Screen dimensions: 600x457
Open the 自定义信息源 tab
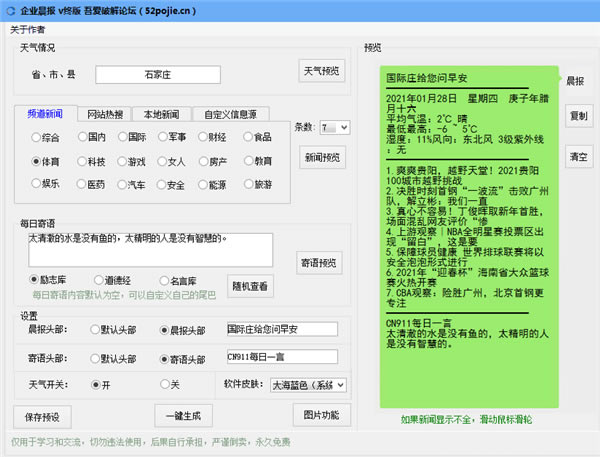point(231,115)
